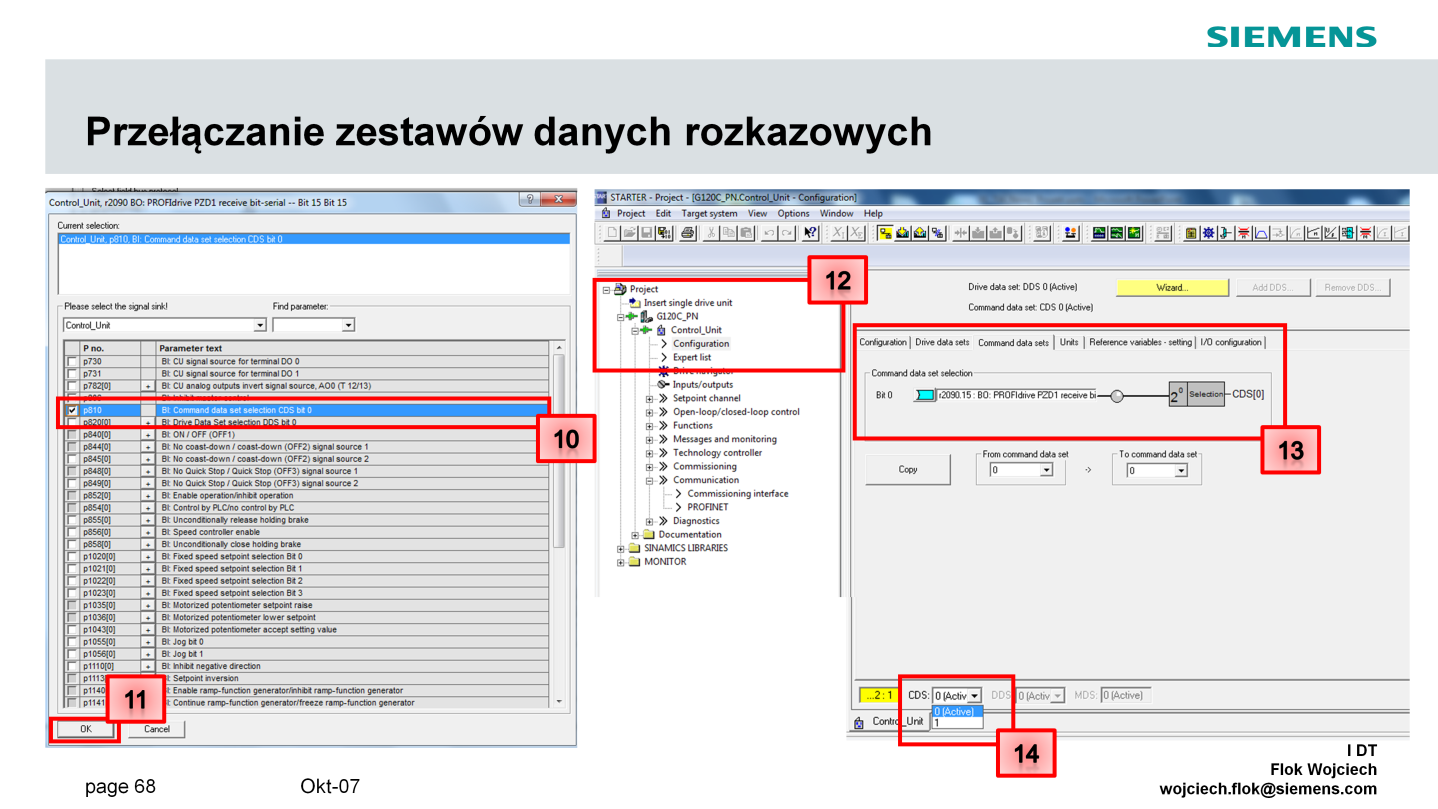This screenshot has width=1438, height=809.
Task: Open the Options menu
Action: coord(793,213)
